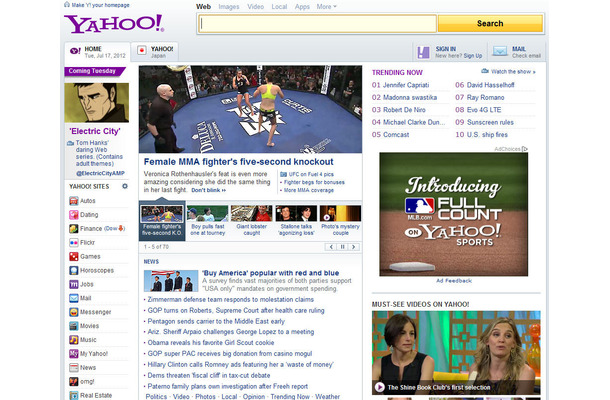Click the Yahoo! logo

[114, 23]
